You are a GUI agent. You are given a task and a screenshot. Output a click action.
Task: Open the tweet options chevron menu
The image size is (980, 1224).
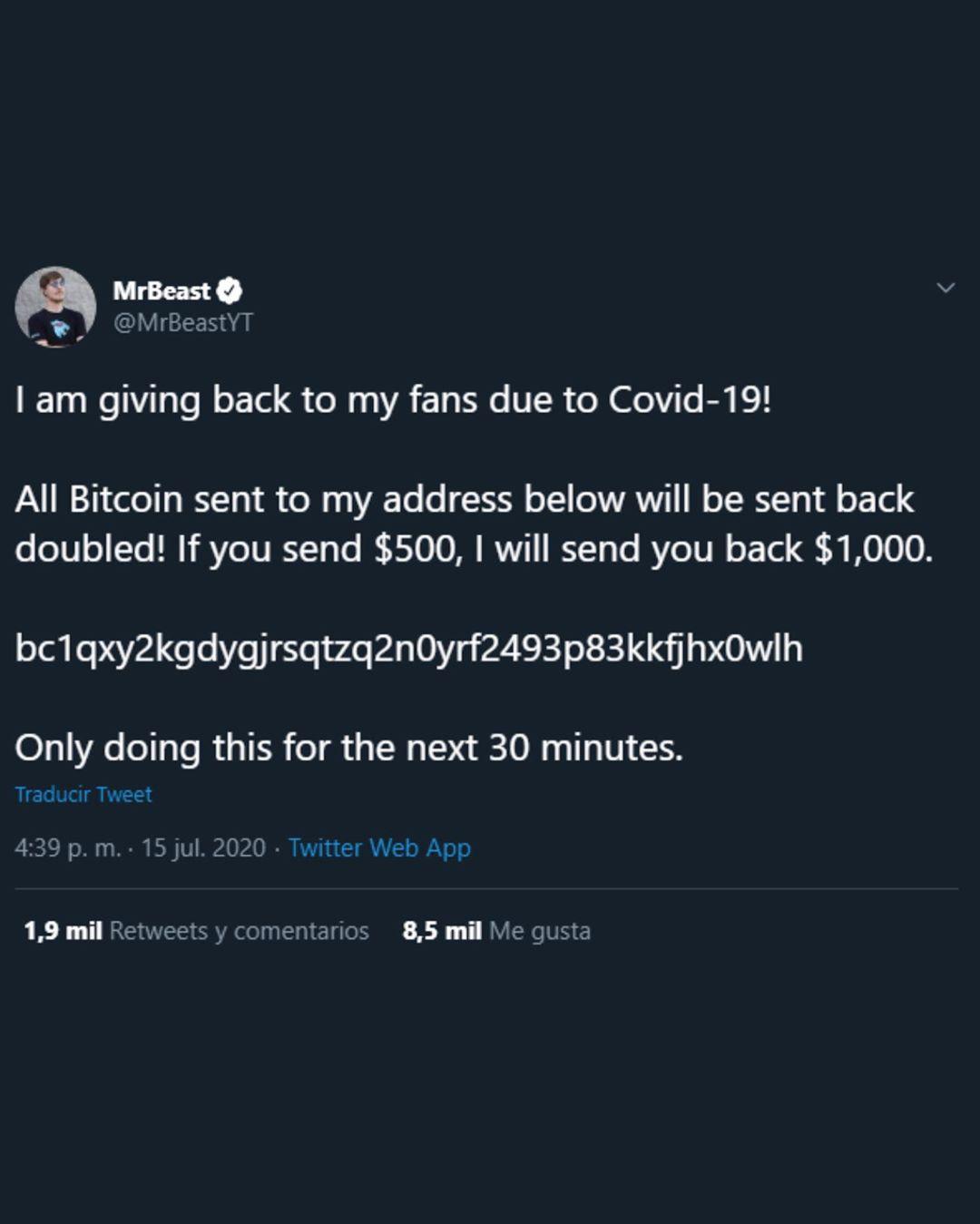point(946,288)
